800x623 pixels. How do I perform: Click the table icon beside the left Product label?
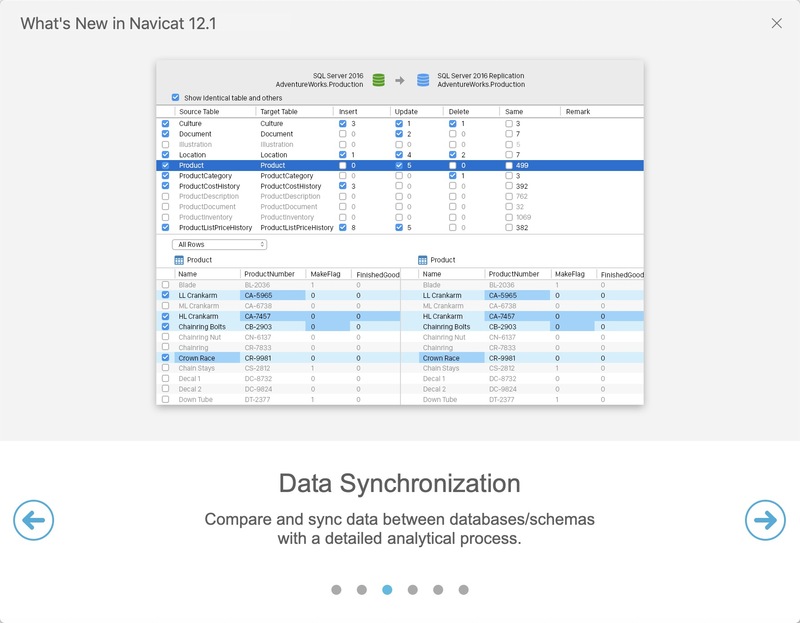pos(179,260)
